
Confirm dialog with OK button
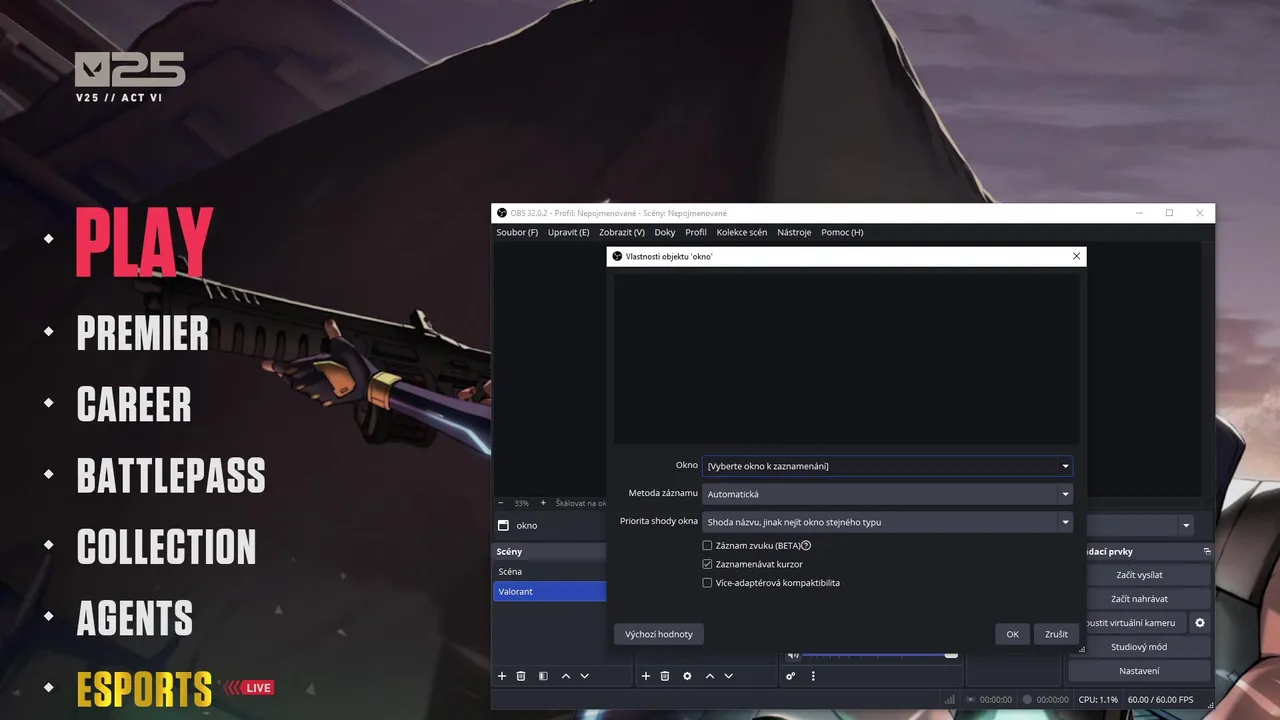coord(1013,634)
